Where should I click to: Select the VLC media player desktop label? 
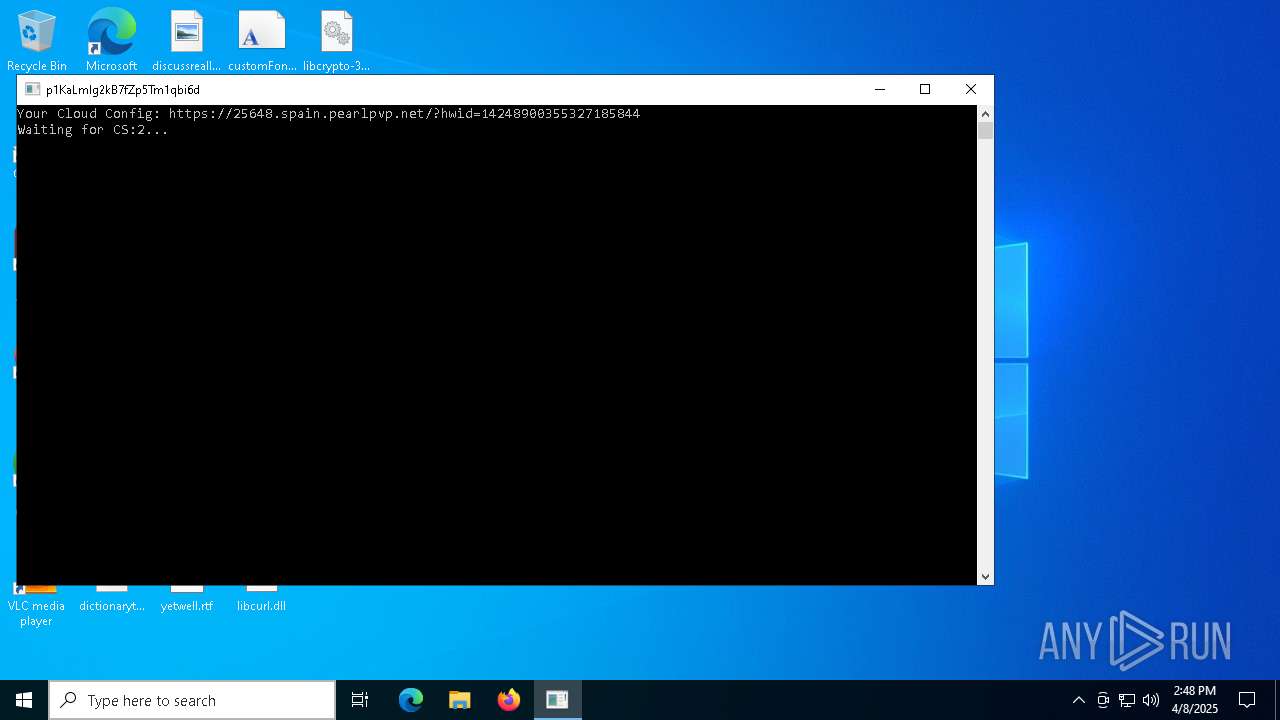click(x=36, y=613)
